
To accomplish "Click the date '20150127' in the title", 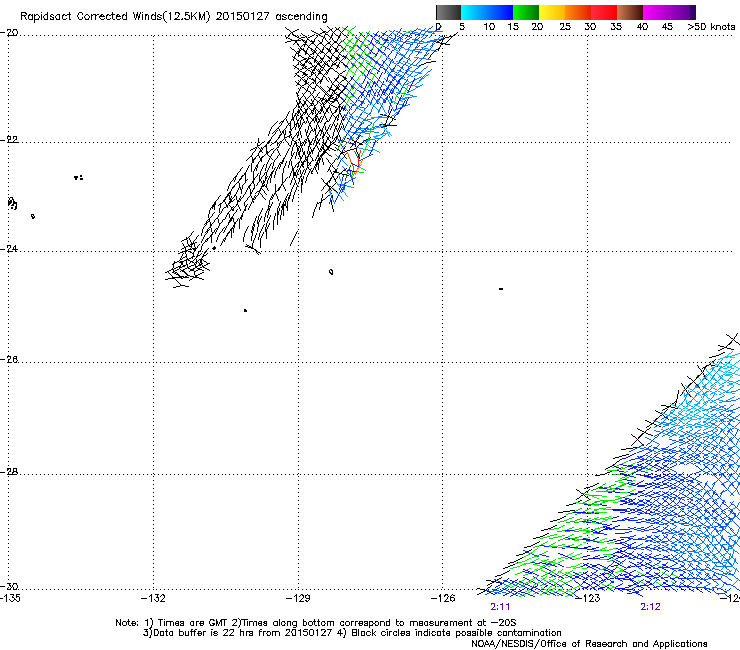I will click(x=243, y=16).
